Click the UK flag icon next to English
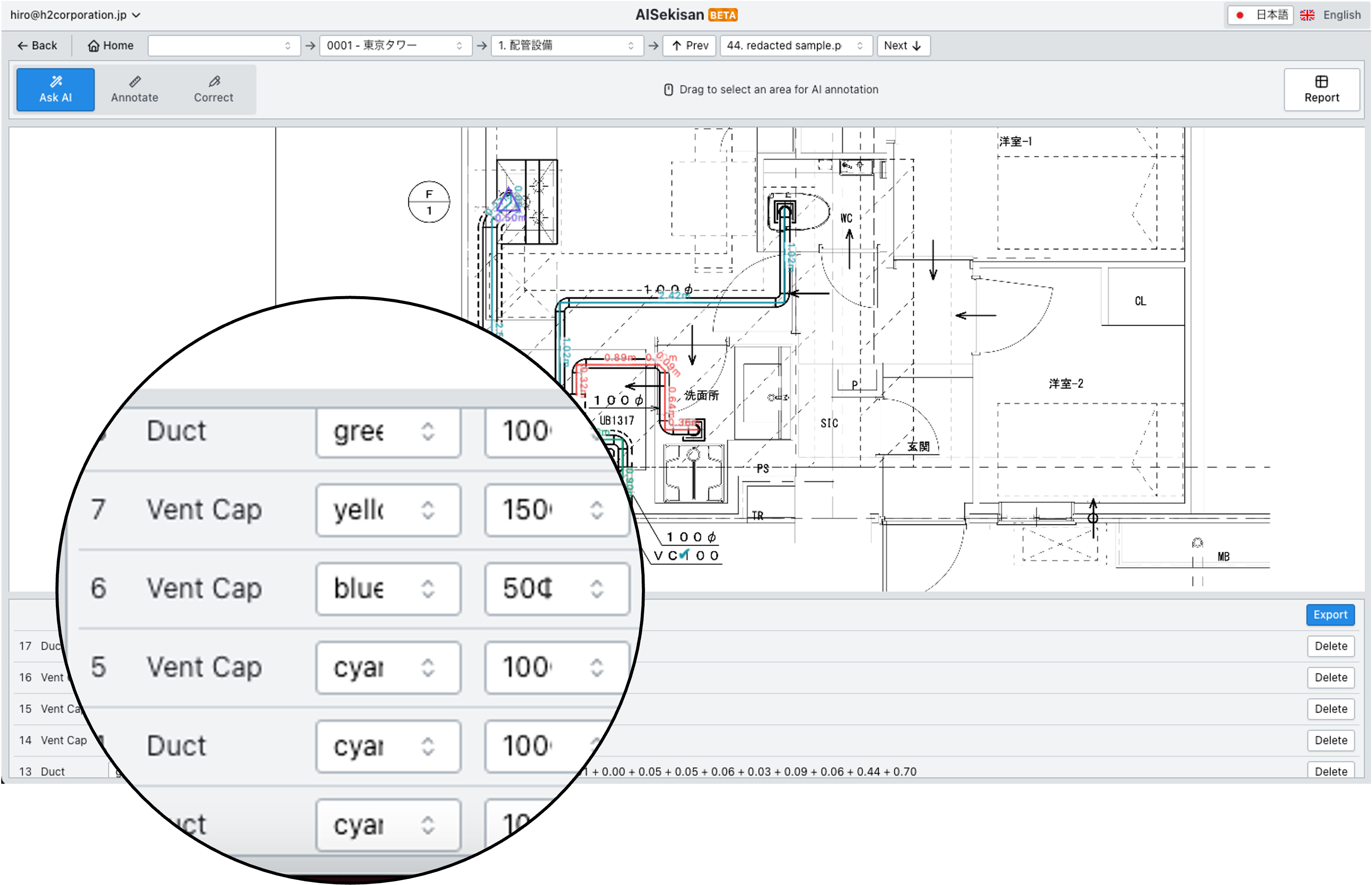Viewport: 1372px width, 885px height. [x=1307, y=15]
